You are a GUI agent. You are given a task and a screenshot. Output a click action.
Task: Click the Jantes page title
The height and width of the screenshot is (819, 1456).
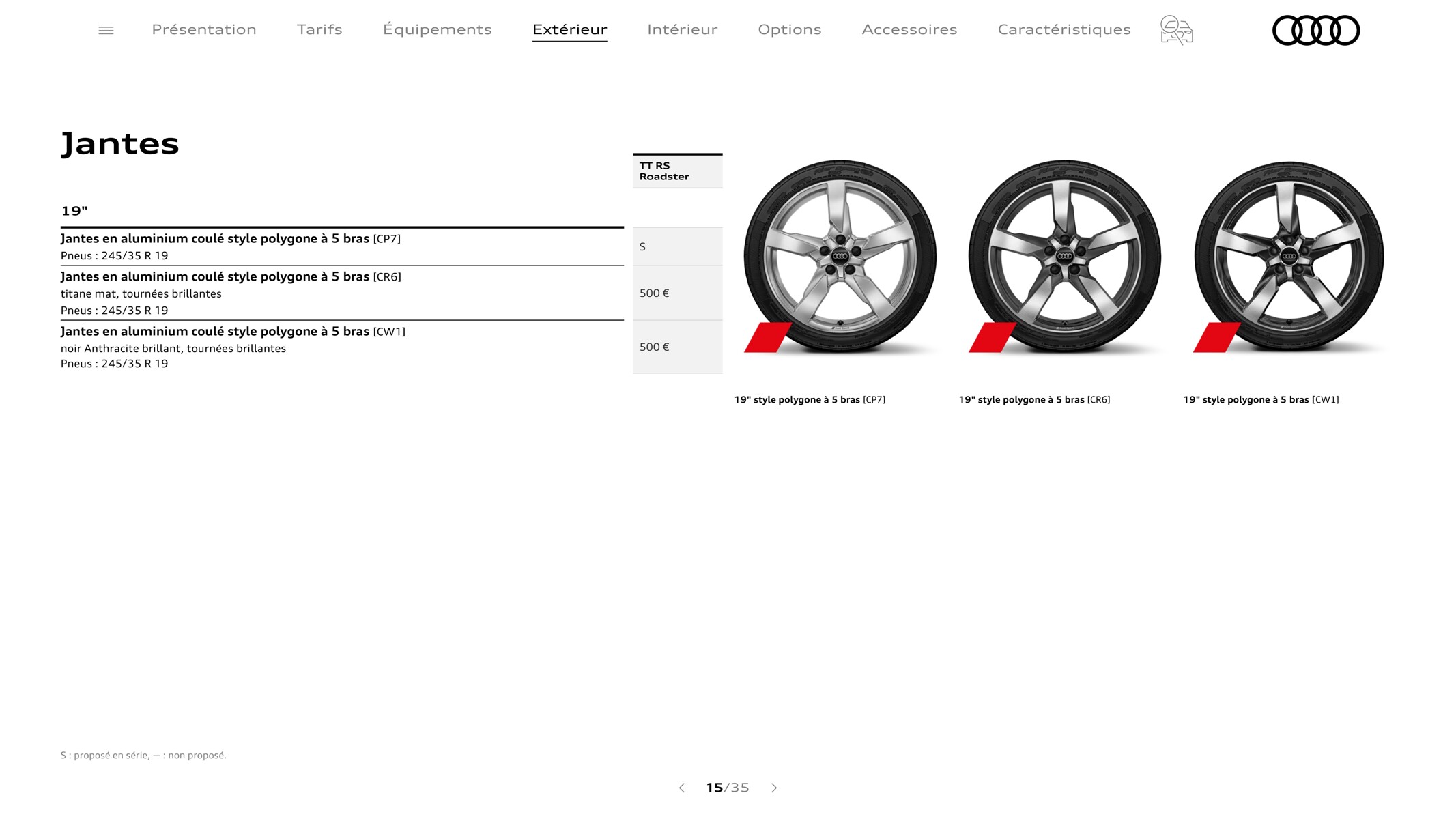click(120, 144)
